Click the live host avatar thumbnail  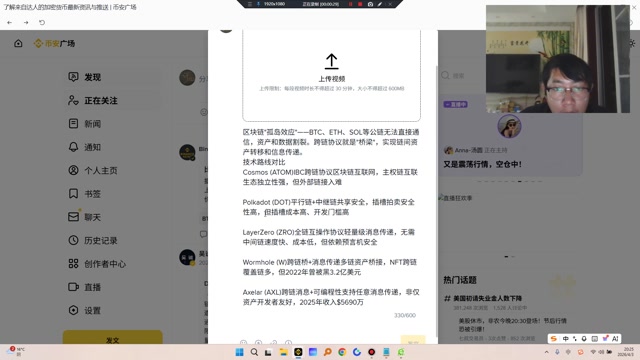click(x=509, y=126)
